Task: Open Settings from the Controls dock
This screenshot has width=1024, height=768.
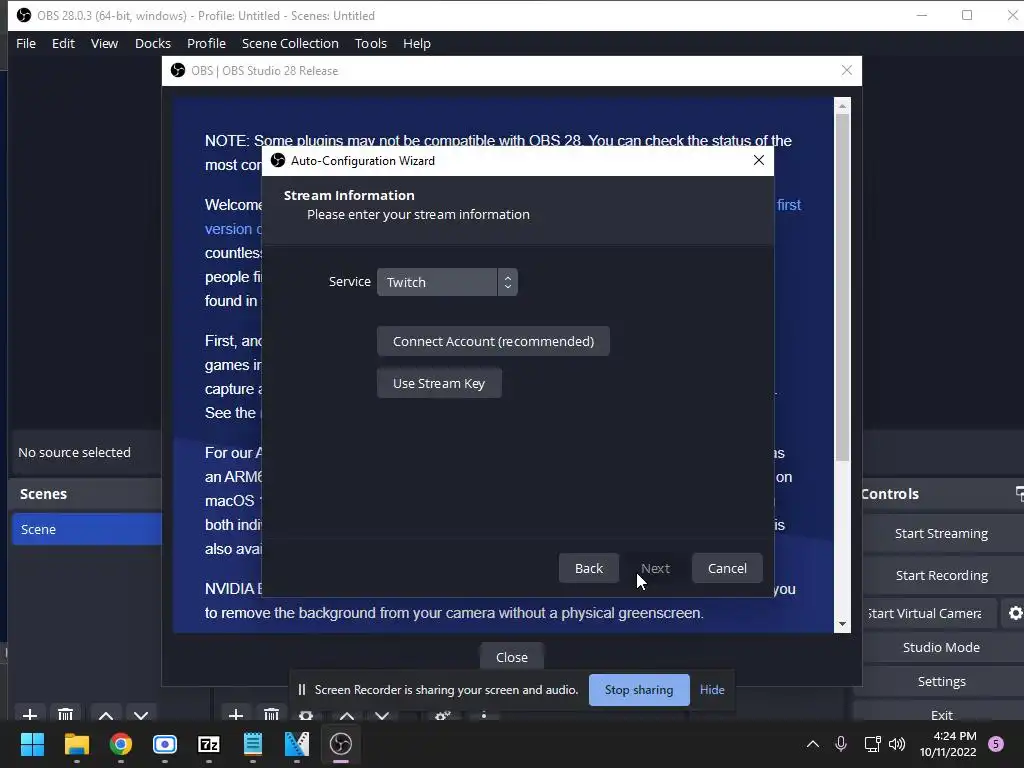Action: pos(941,681)
